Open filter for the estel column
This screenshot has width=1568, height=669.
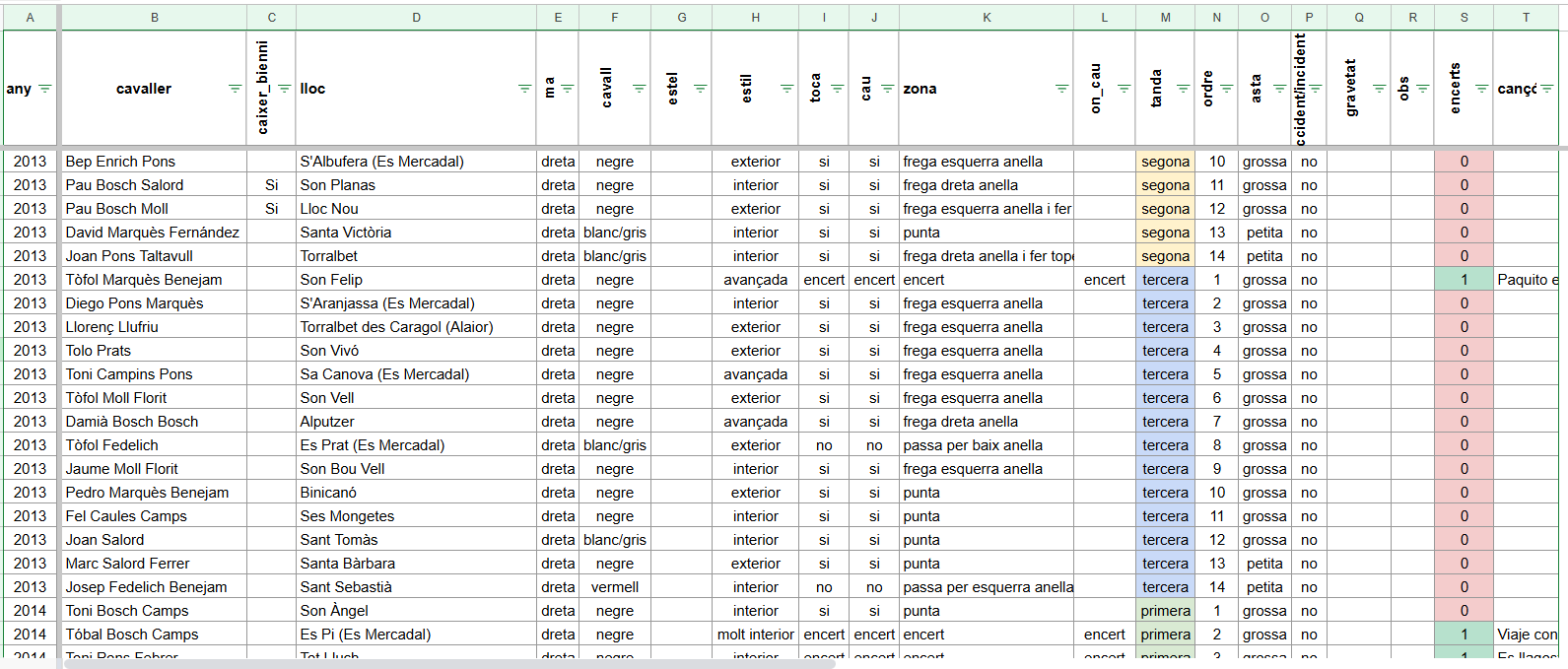click(x=700, y=89)
